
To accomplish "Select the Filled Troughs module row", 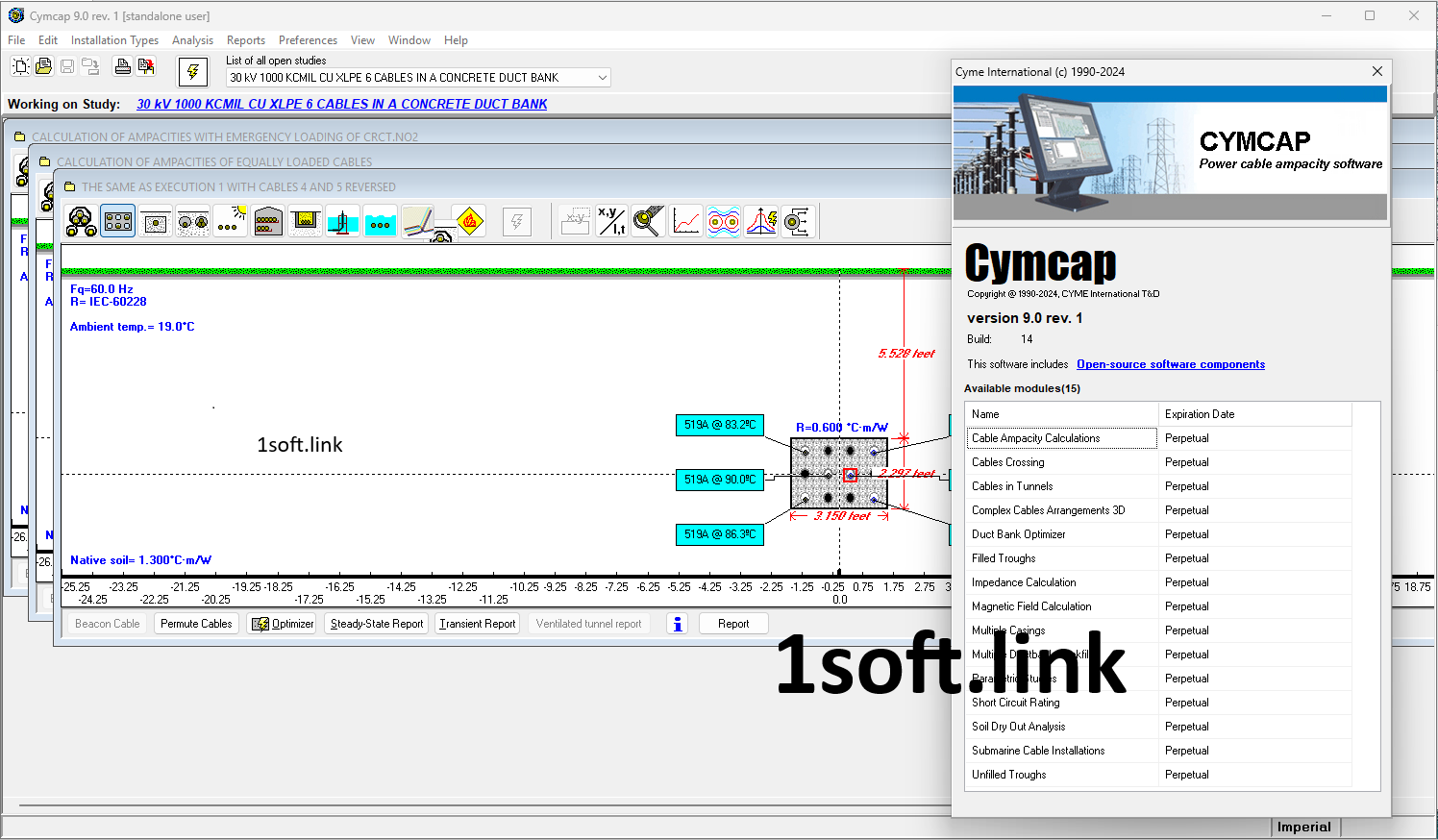I will click(x=1158, y=558).
